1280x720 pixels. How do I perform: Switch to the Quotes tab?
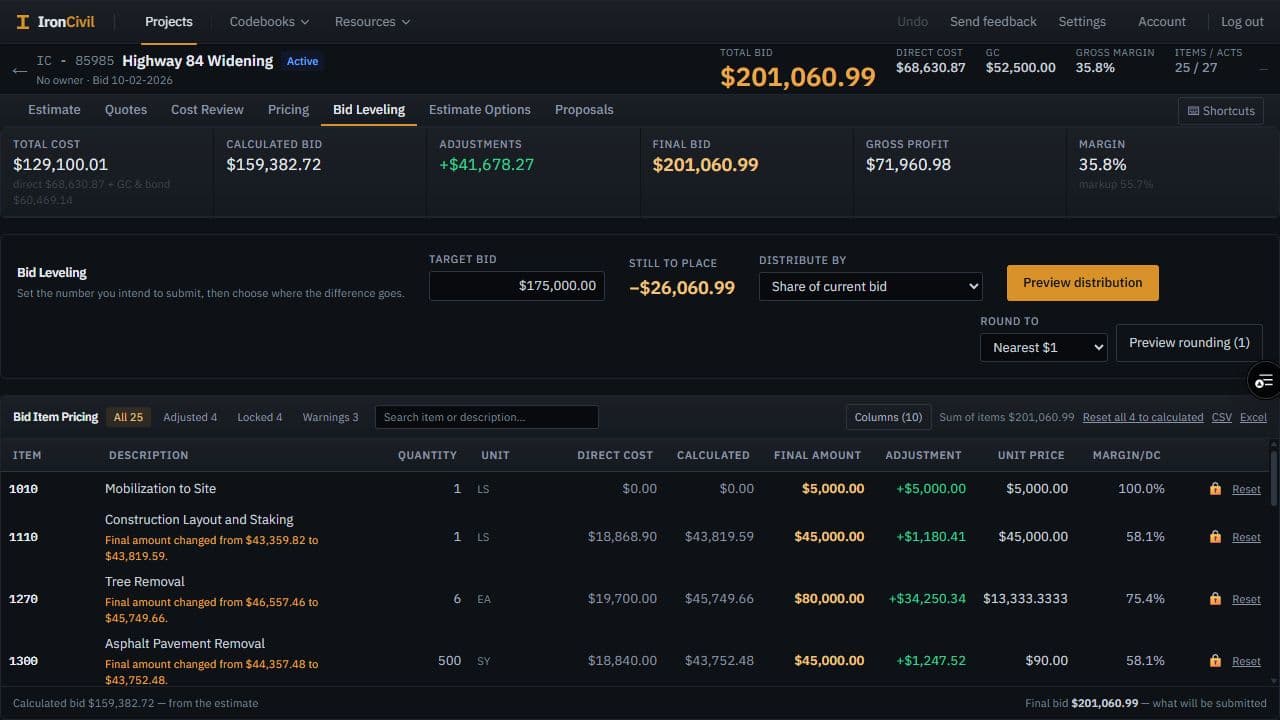(126, 110)
